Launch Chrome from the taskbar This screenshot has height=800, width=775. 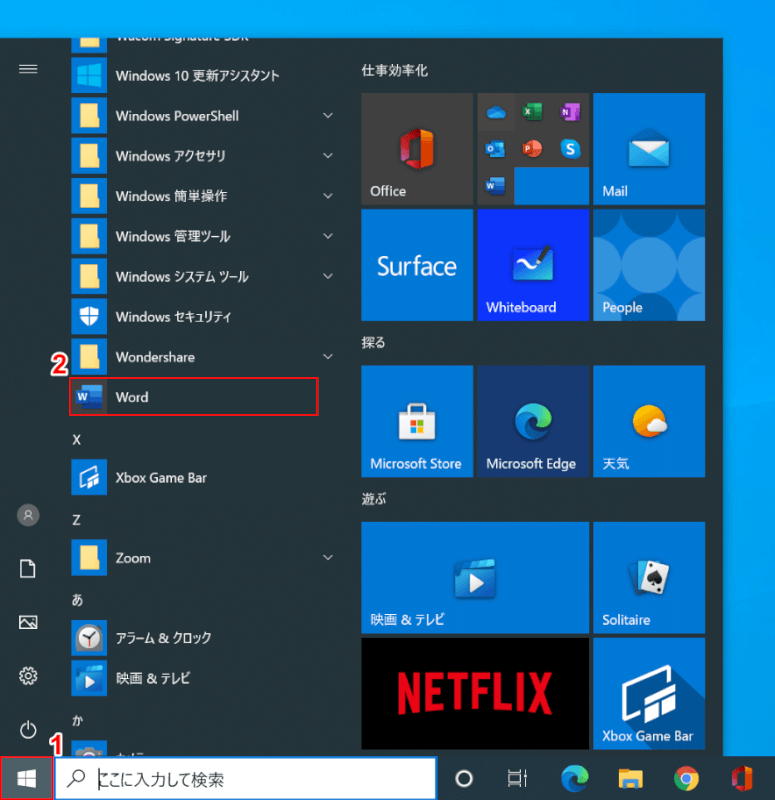coord(686,779)
